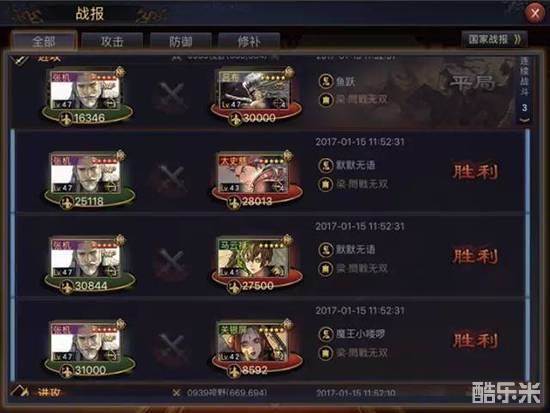The image size is (550, 413).
Task: Close the 战报 window
Action: pyautogui.click(x=535, y=14)
